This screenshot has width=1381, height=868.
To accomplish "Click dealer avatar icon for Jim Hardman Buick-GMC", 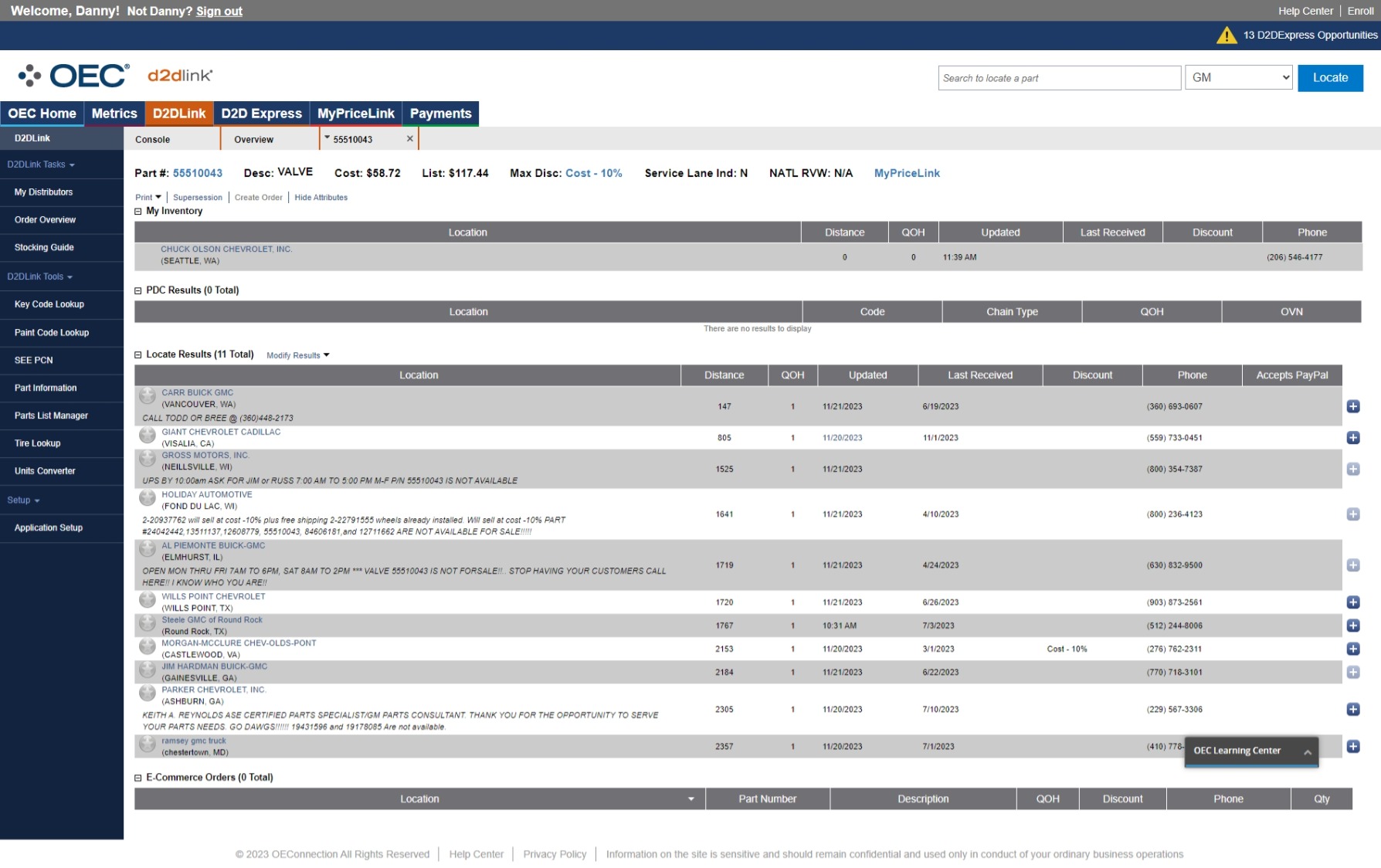I will [148, 670].
